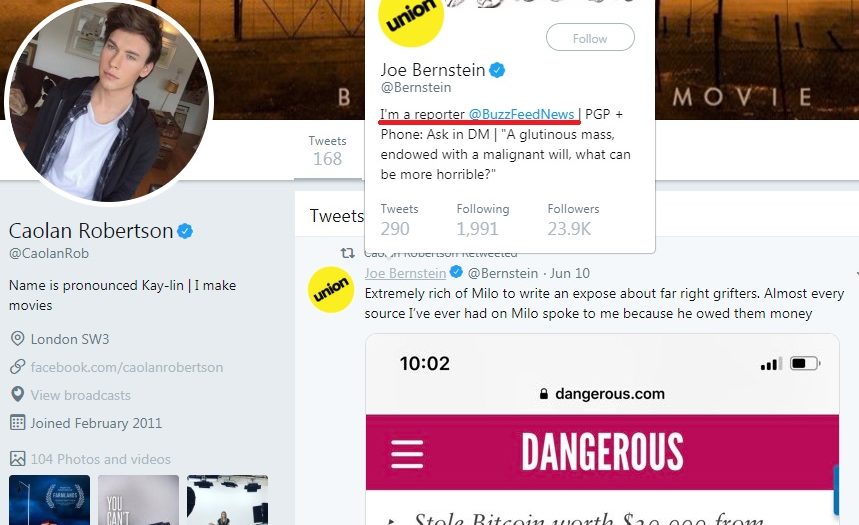
Task: Click the location pin icon beside London SW3
Action: [x=17, y=339]
